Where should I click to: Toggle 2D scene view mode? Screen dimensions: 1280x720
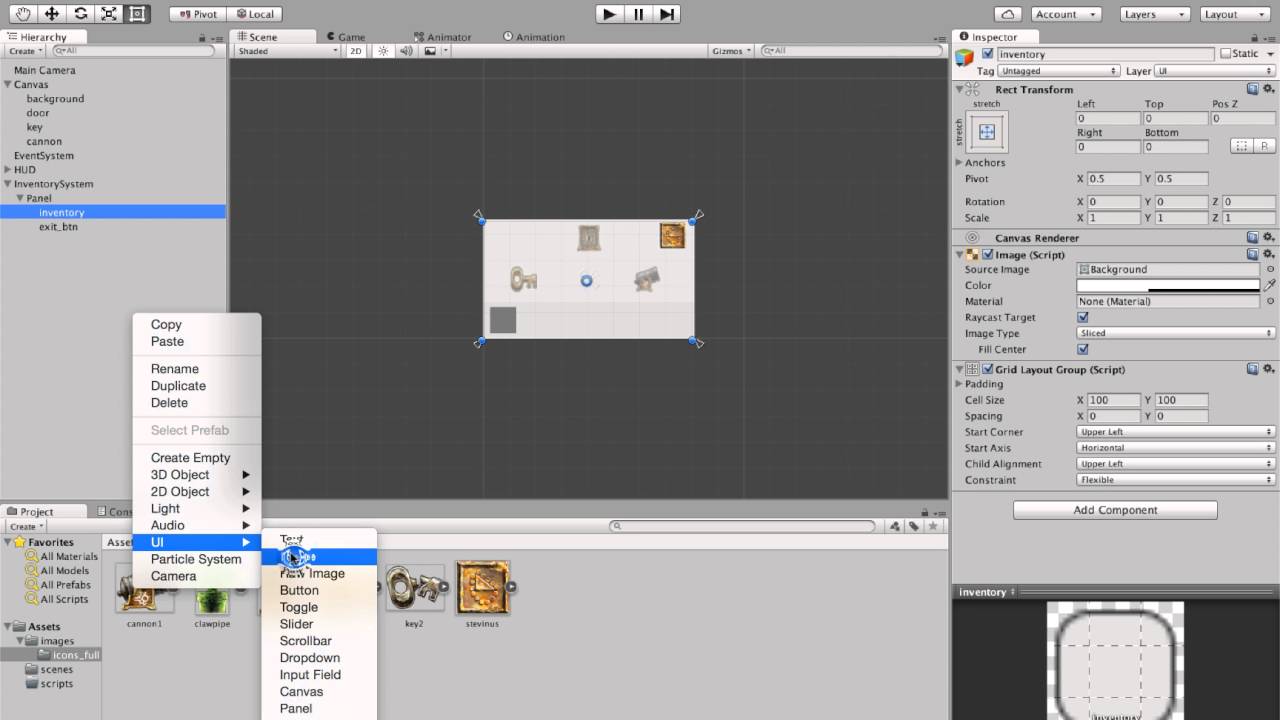356,51
